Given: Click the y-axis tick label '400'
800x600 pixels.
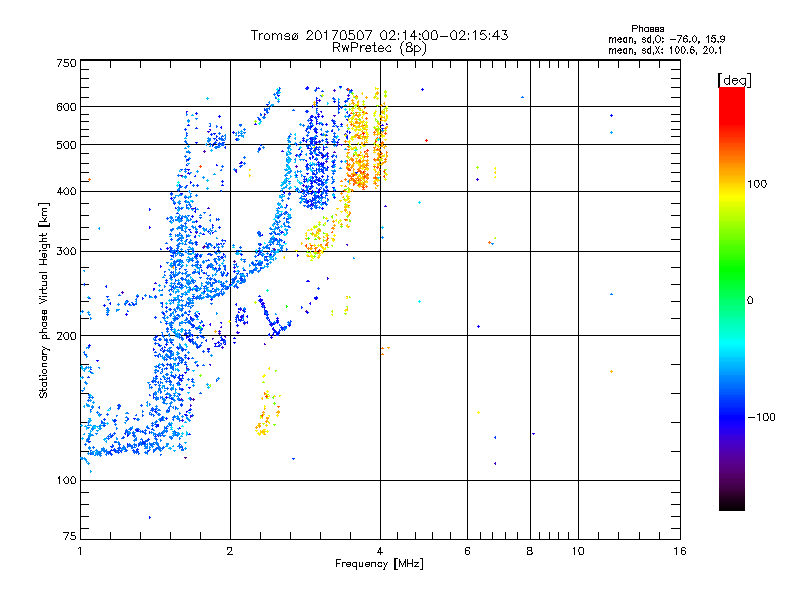Looking at the screenshot, I should point(66,191).
